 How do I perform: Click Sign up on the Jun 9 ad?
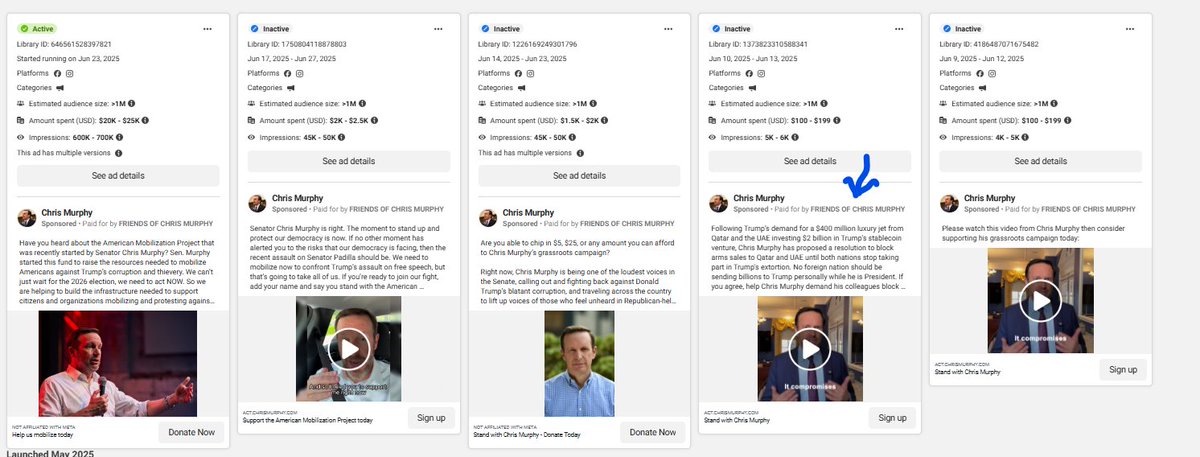(x=1123, y=369)
